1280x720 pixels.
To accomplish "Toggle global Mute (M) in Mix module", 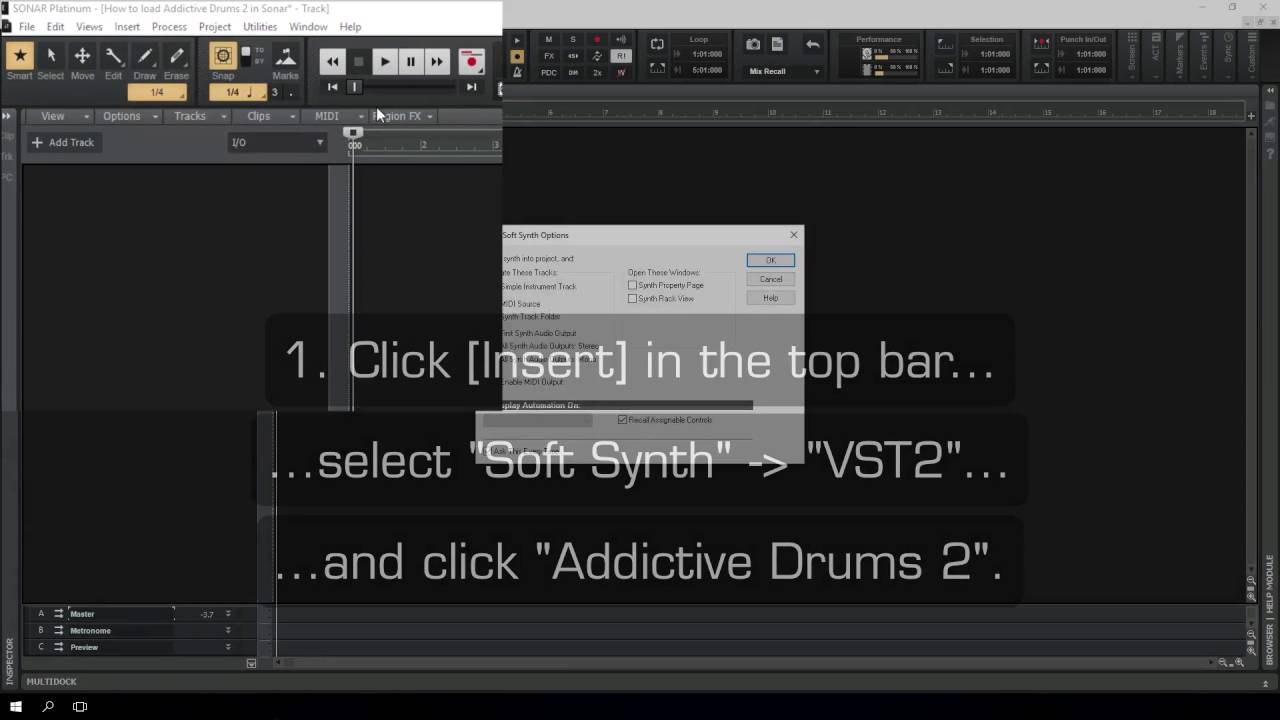I will pyautogui.click(x=548, y=40).
